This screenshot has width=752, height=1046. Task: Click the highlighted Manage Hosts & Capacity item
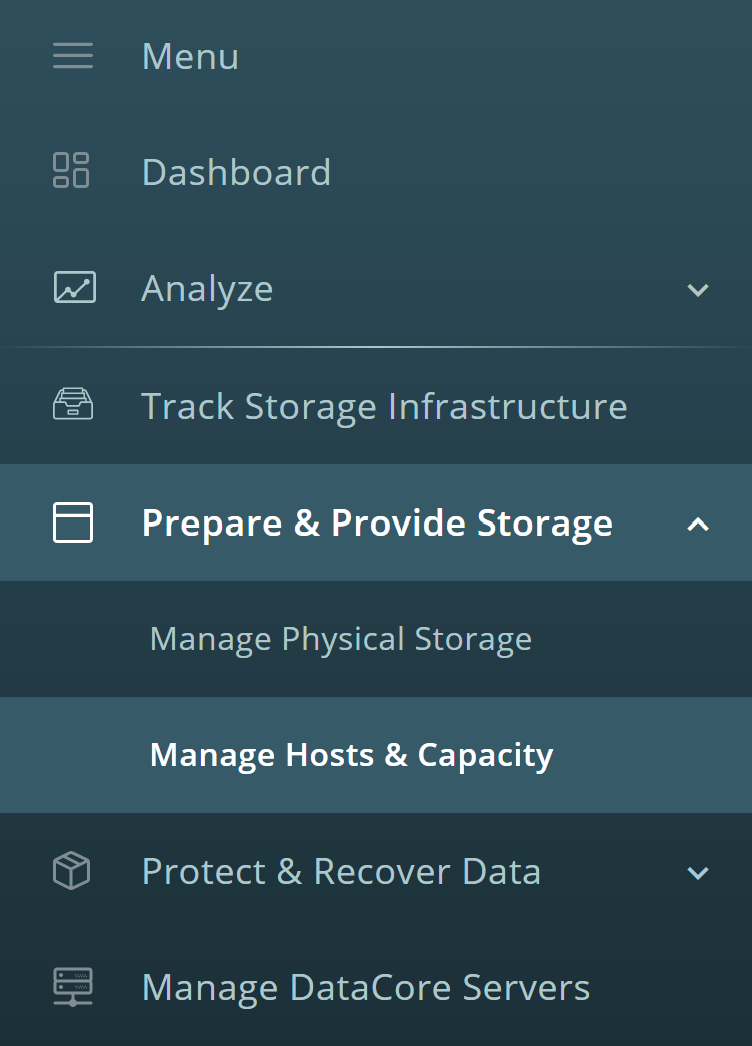(352, 755)
